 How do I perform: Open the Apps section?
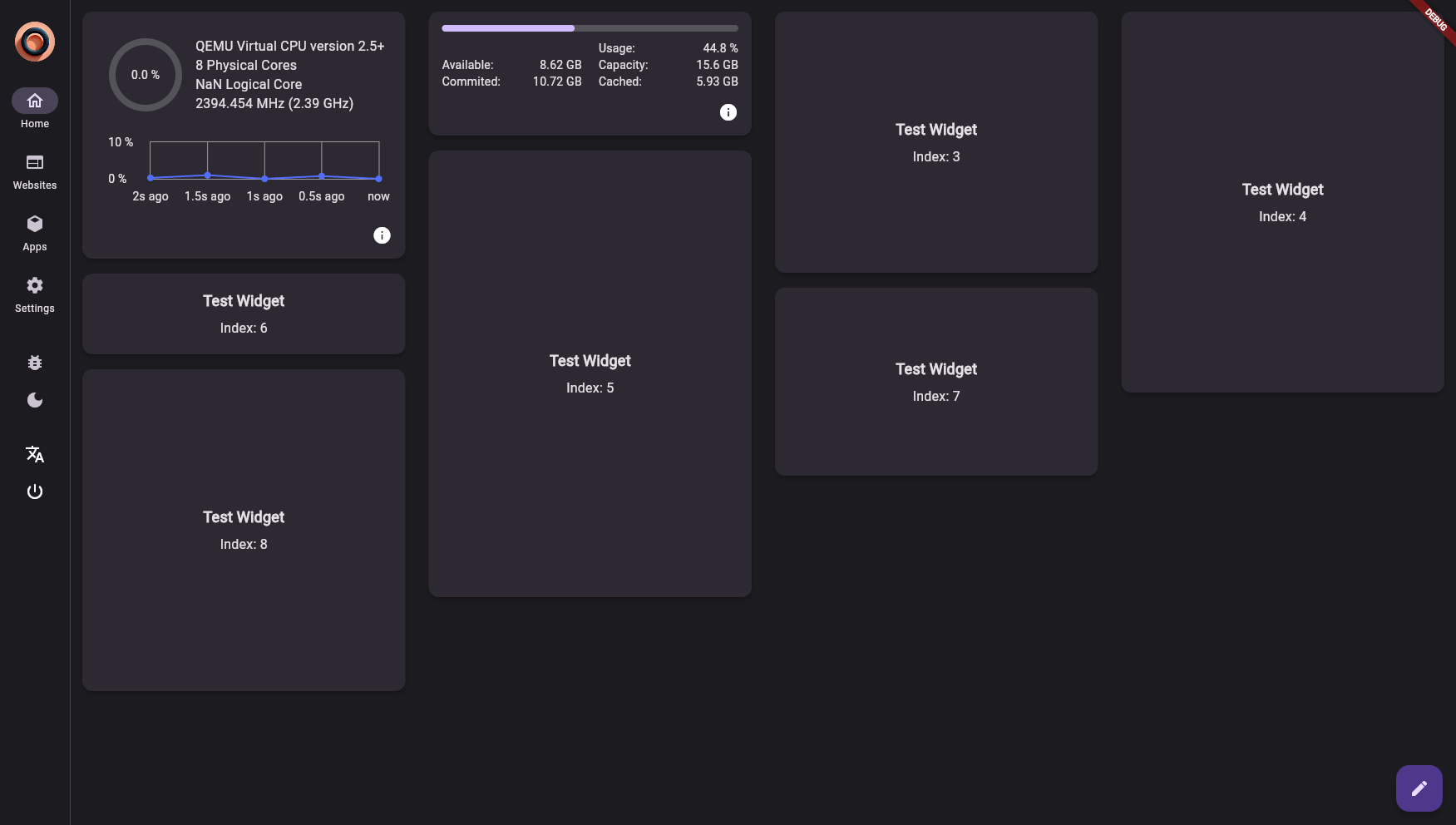click(x=35, y=233)
